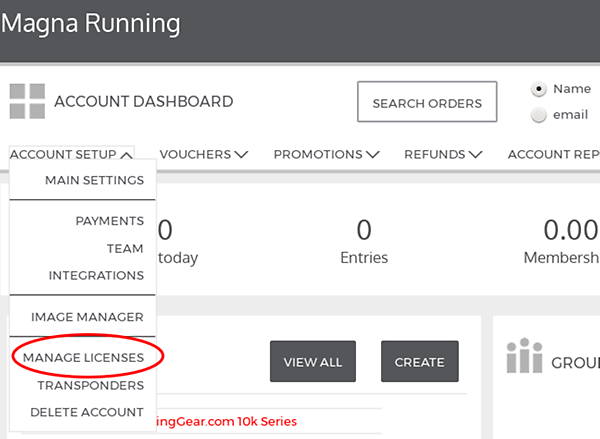This screenshot has width=600, height=439.
Task: Open the Team menu entry
Action: tap(125, 248)
